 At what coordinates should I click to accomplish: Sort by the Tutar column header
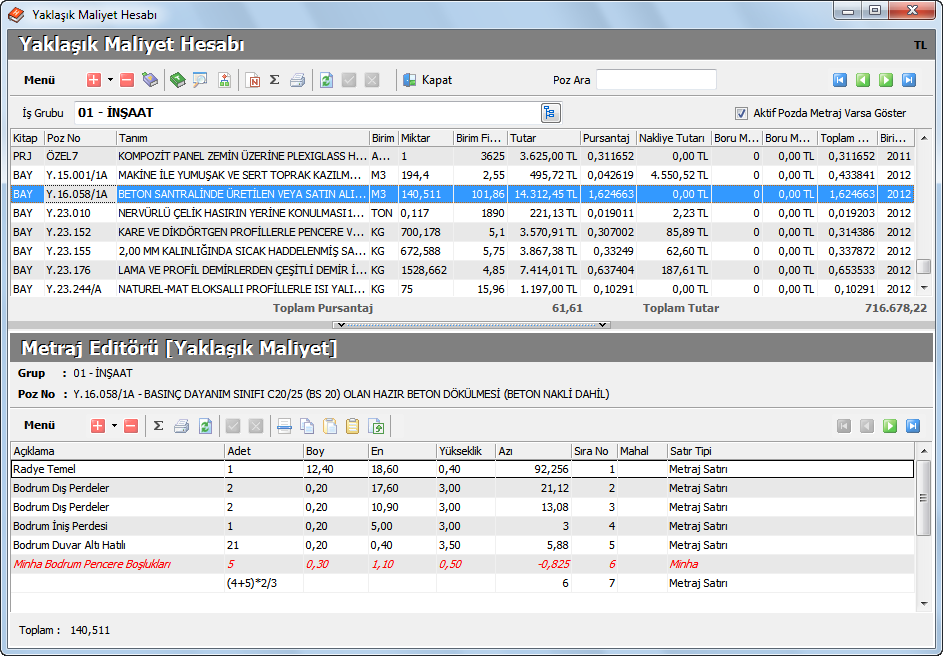pos(542,138)
